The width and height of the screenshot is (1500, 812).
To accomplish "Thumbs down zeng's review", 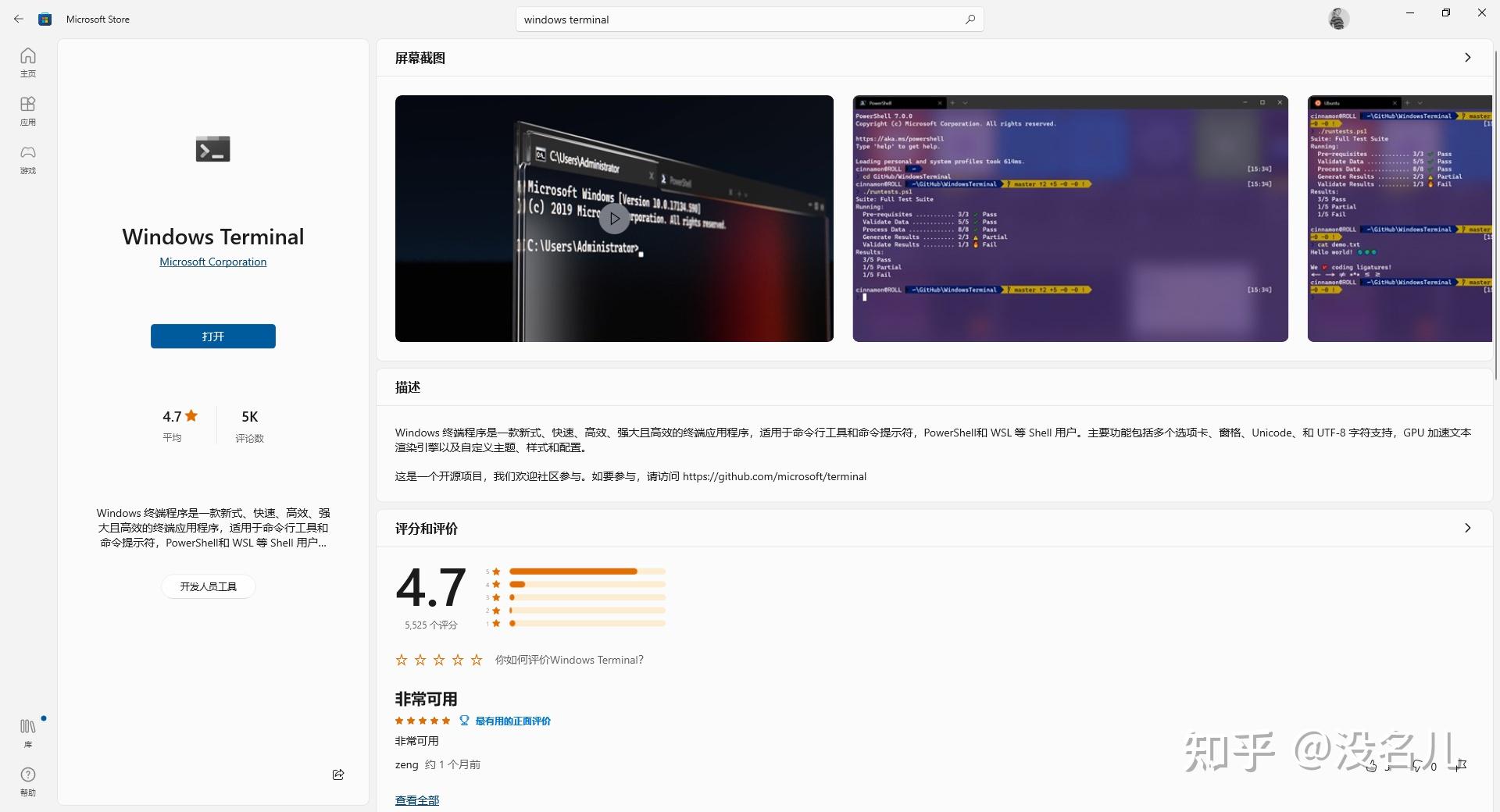I will 1416,767.
